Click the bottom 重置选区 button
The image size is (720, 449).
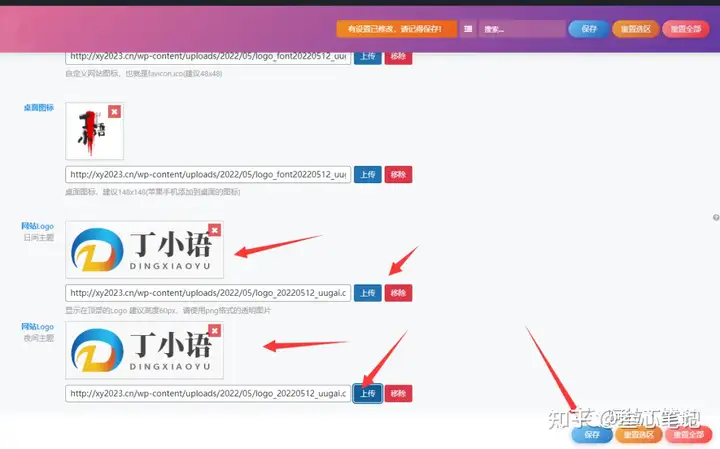[638, 434]
